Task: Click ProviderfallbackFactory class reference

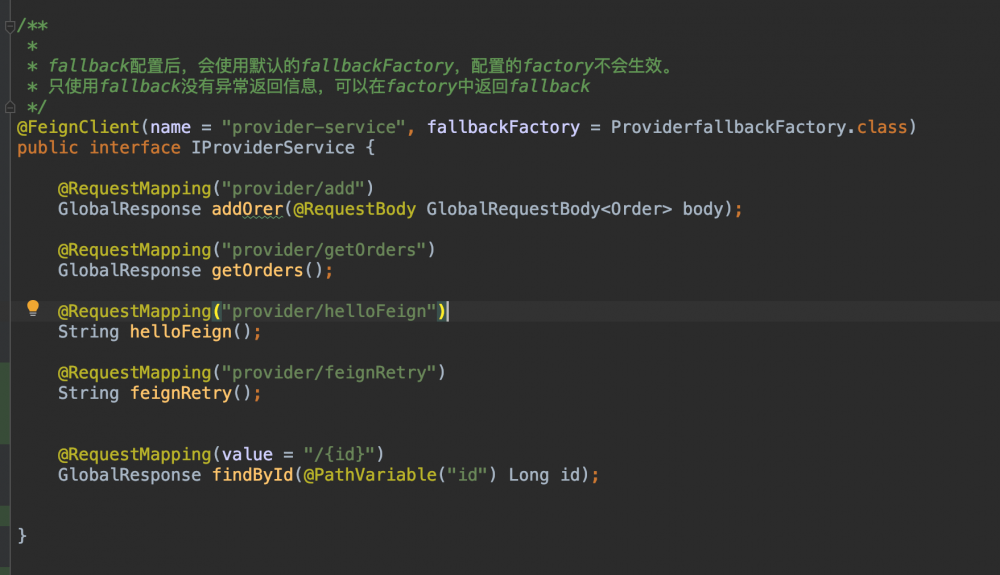Action: click(x=728, y=127)
